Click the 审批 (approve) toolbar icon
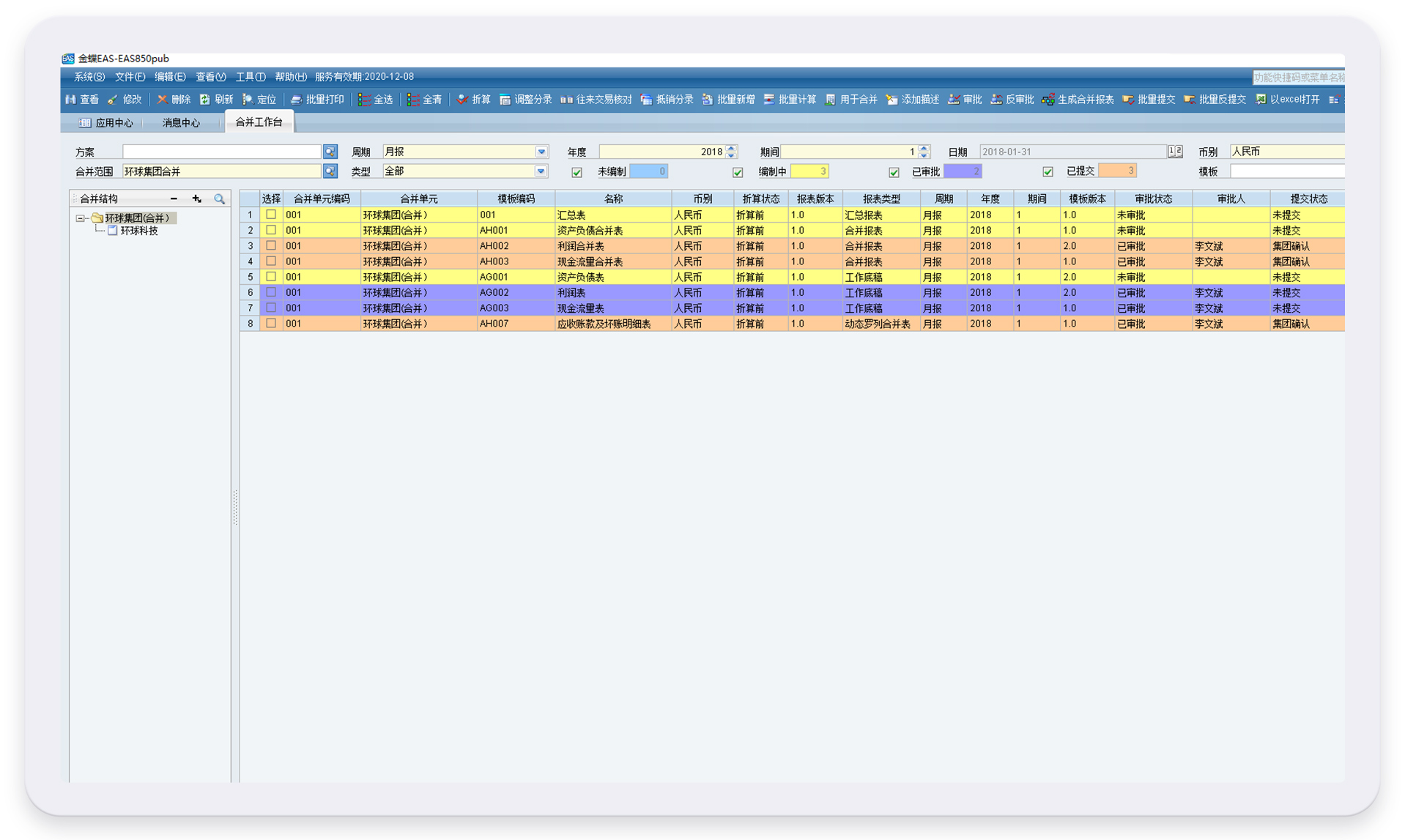This screenshot has height=840, width=1405. pos(953,100)
